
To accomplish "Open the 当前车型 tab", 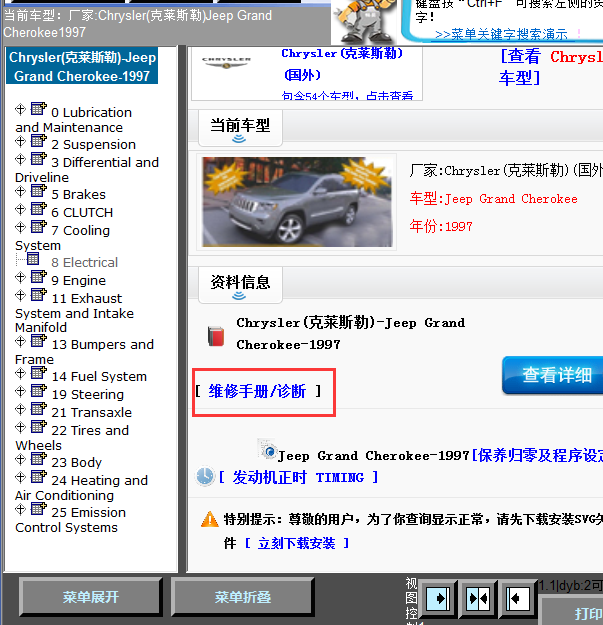I will [240, 128].
